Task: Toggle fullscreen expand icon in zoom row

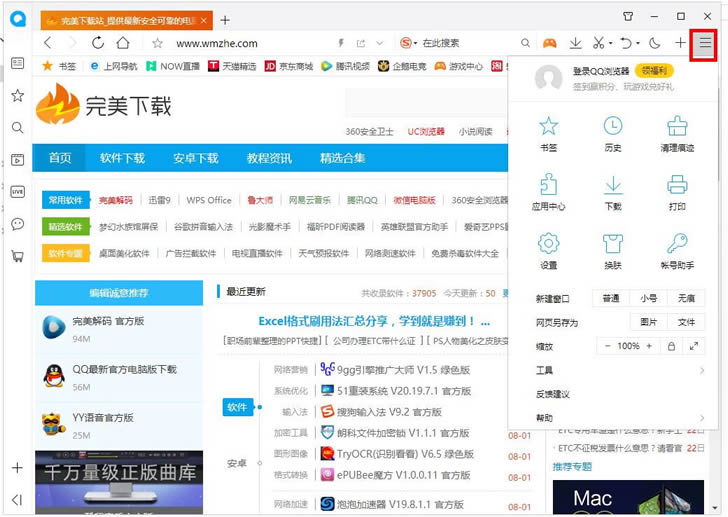Action: (x=694, y=346)
